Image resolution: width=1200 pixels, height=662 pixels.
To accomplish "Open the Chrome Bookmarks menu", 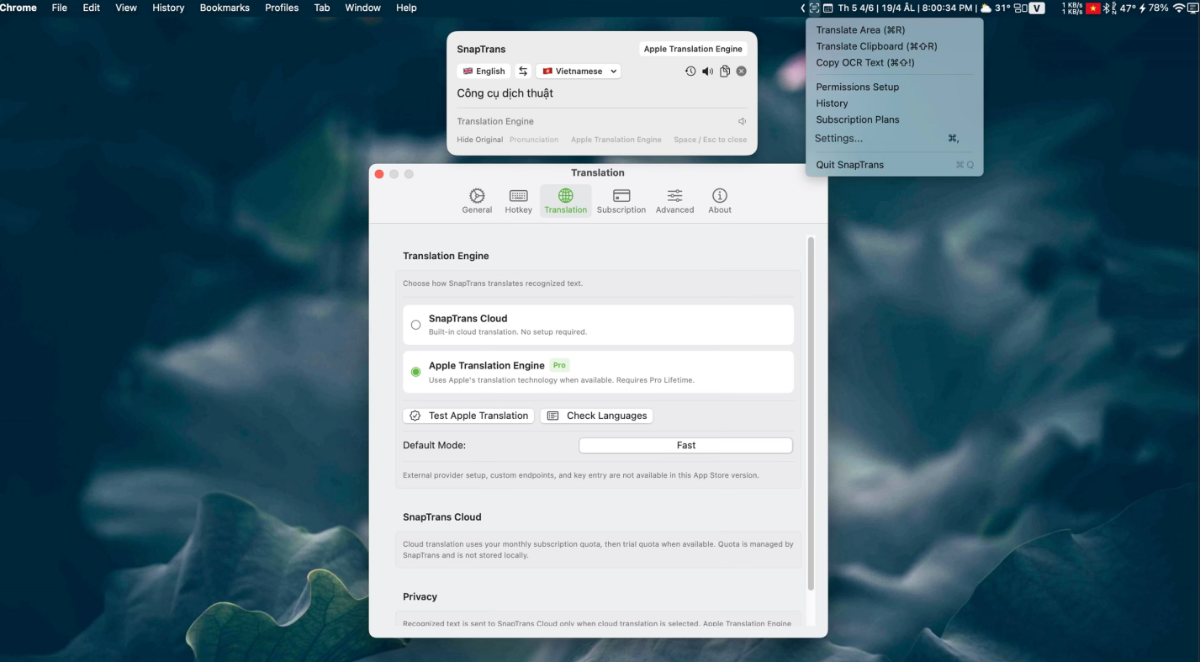I will coord(224,8).
